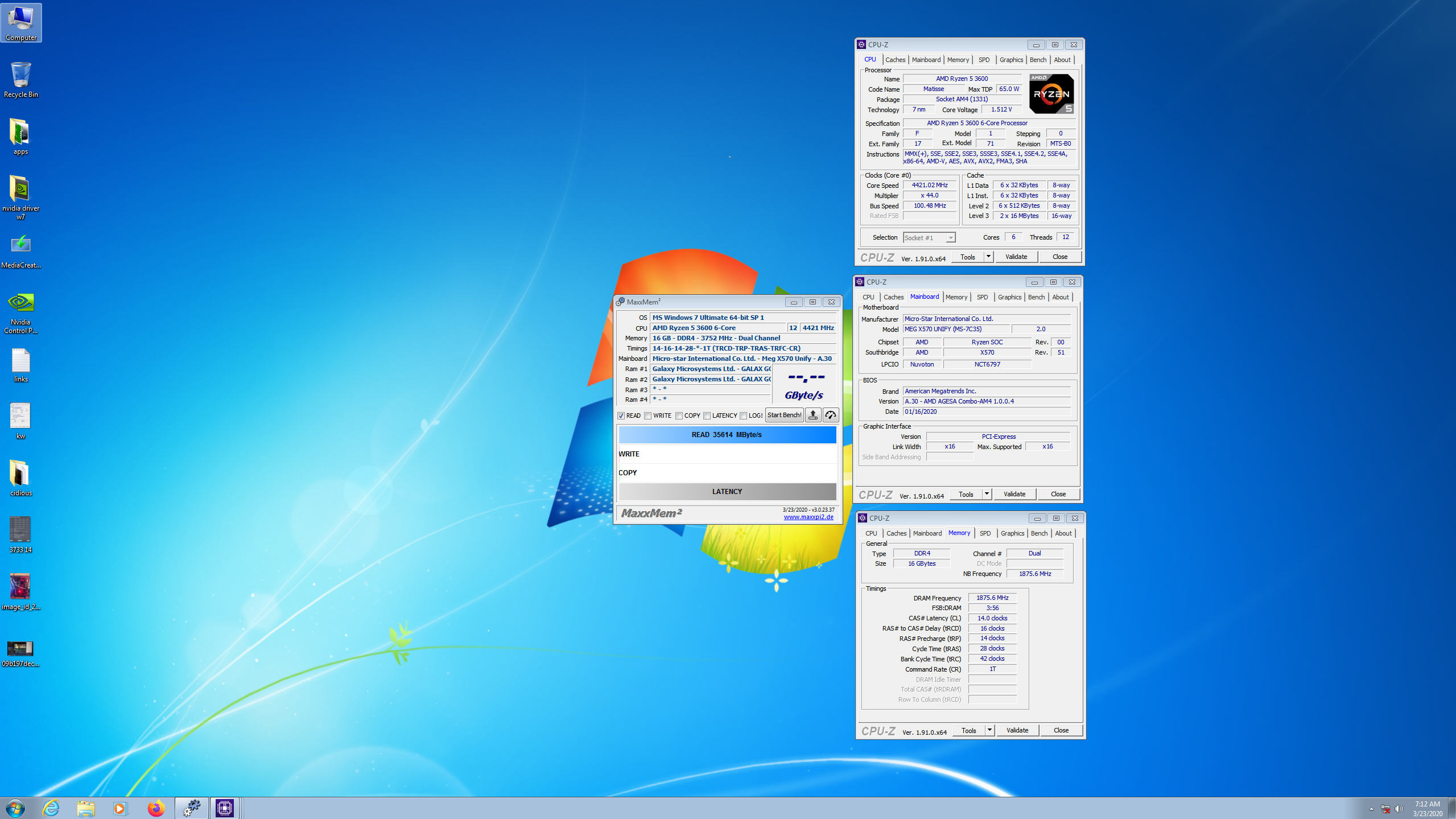Select the image_id_2... file icon

21,592
